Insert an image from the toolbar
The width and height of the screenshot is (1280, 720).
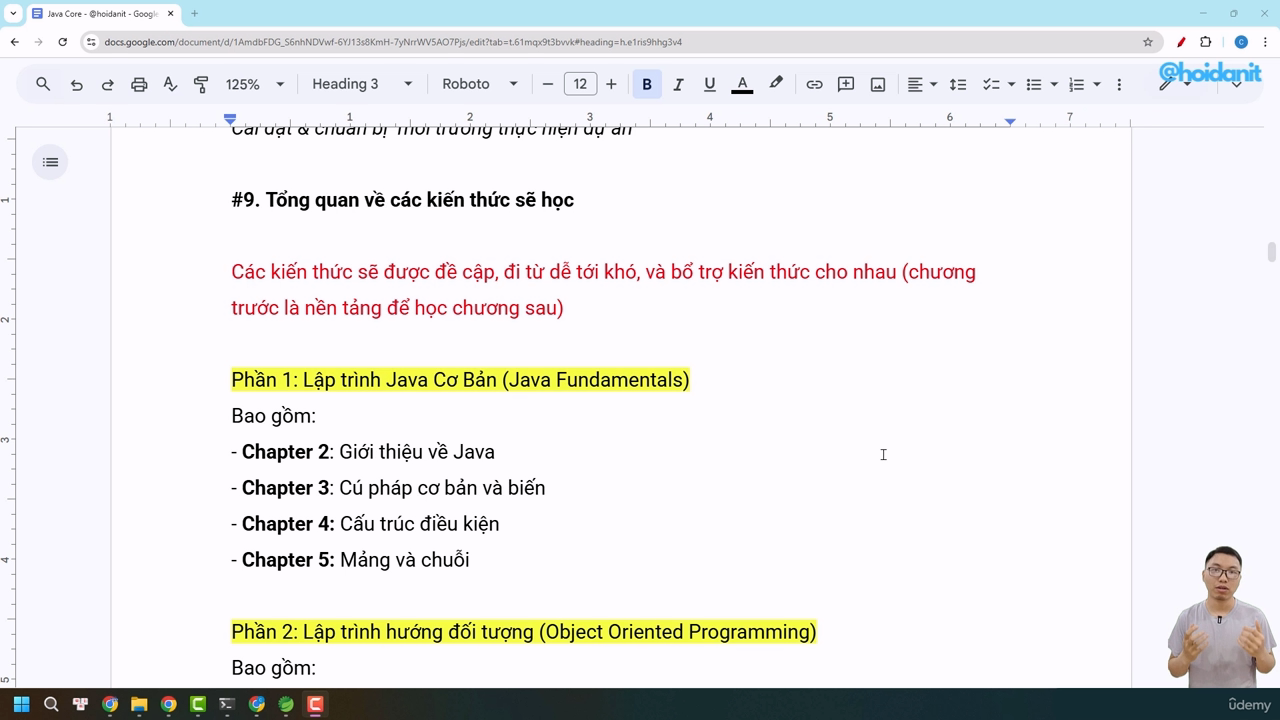[878, 84]
